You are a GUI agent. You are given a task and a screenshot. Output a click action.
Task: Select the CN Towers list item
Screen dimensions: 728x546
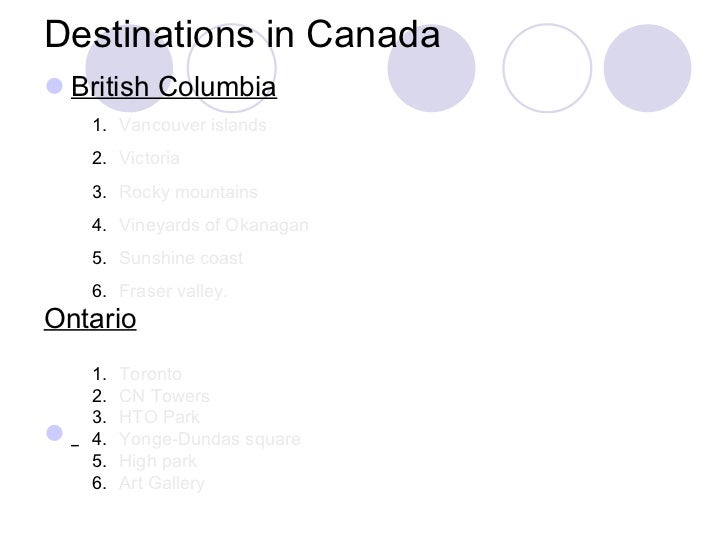(x=164, y=396)
